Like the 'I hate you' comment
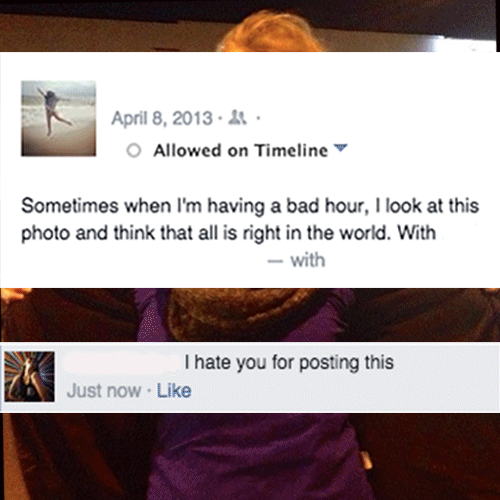 pos(174,391)
